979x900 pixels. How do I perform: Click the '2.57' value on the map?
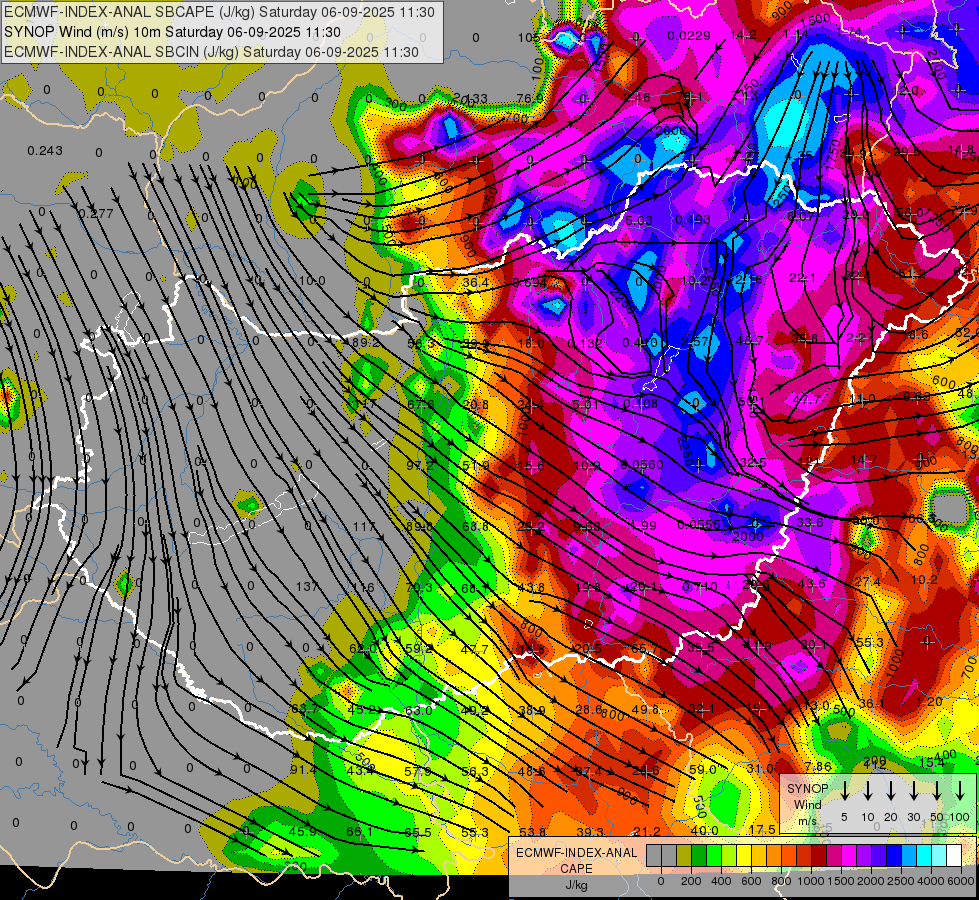tap(696, 342)
